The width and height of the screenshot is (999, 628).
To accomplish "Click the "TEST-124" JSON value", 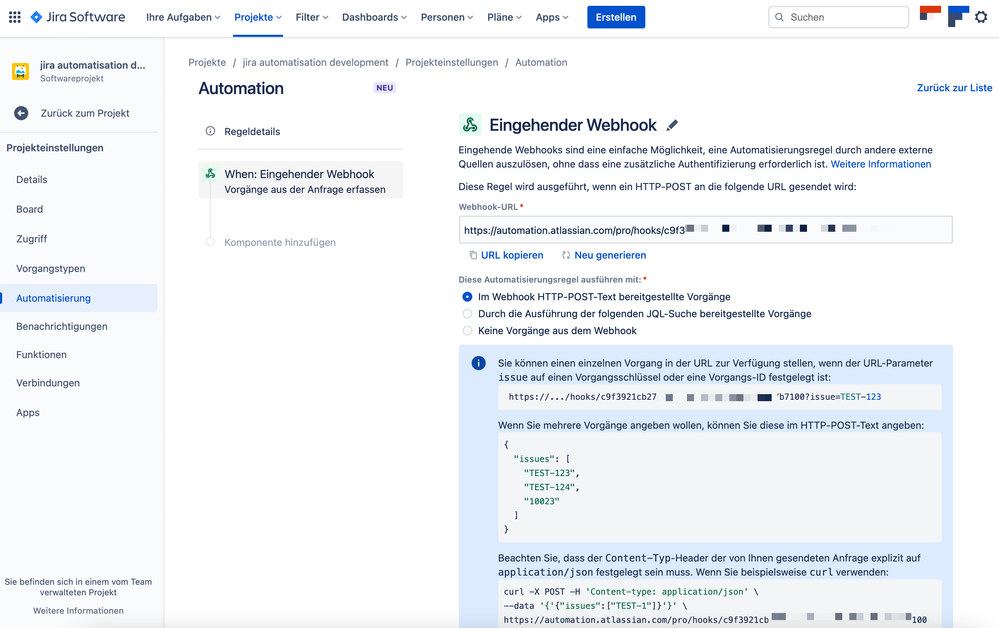I will click(x=549, y=487).
